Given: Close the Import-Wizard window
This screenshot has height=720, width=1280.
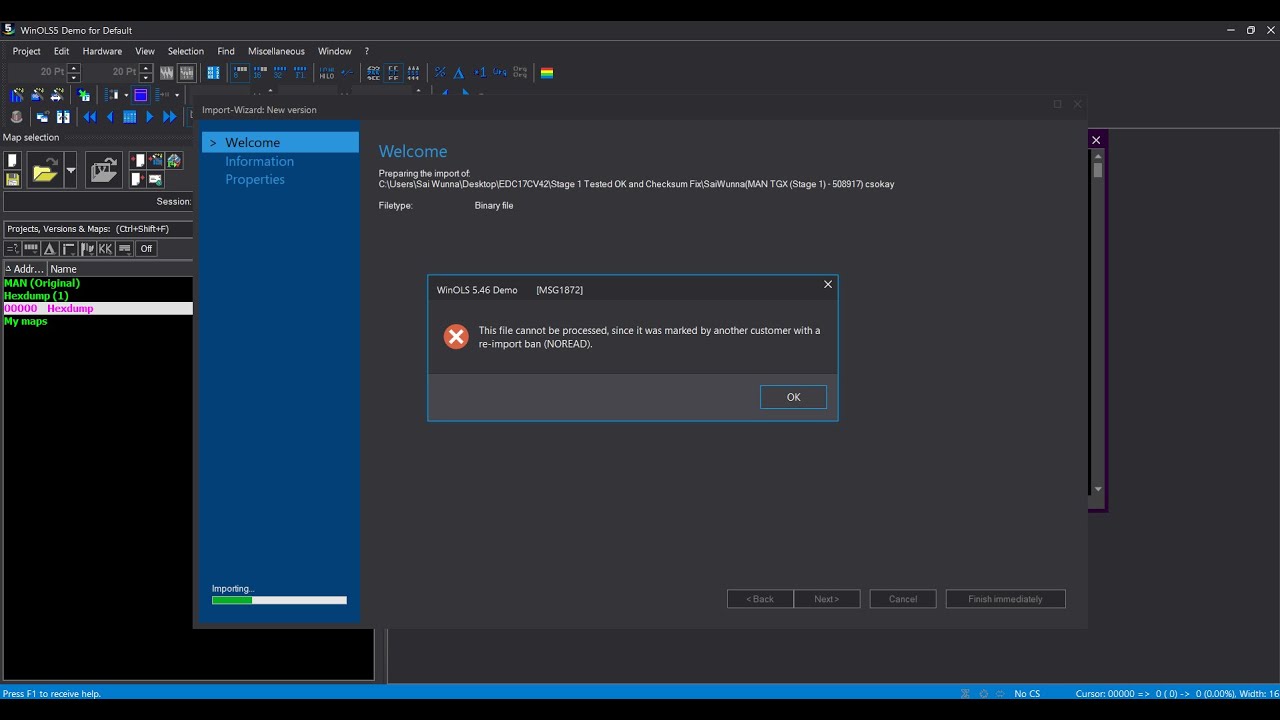Looking at the screenshot, I should coord(1077,104).
